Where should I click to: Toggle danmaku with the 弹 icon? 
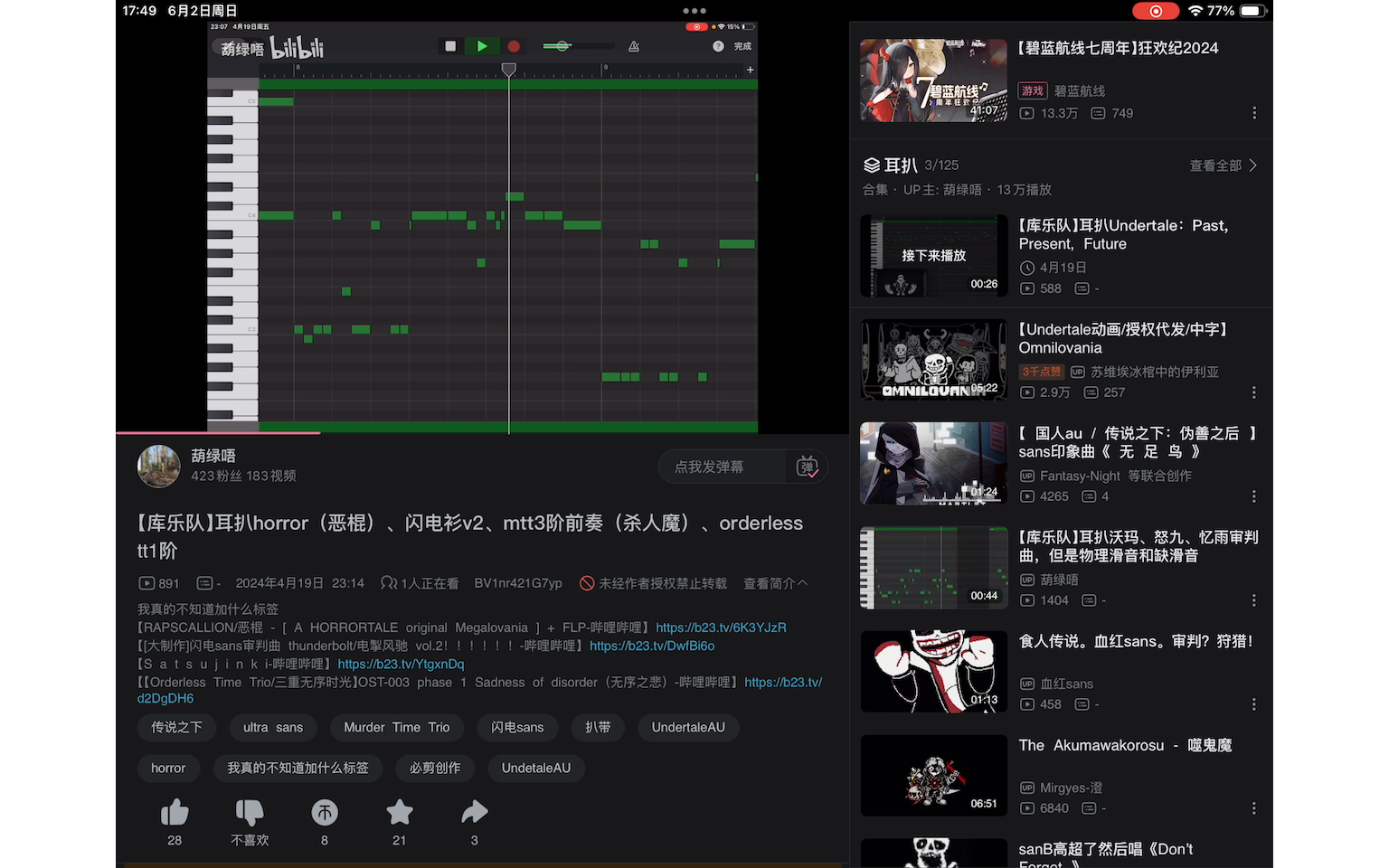point(807,467)
